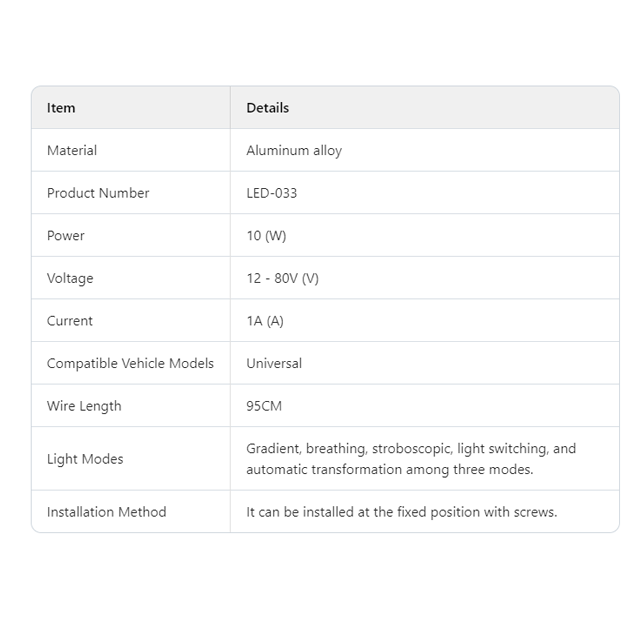640x640 pixels.
Task: Select the "Installation Method" row label
Action: coord(107,512)
